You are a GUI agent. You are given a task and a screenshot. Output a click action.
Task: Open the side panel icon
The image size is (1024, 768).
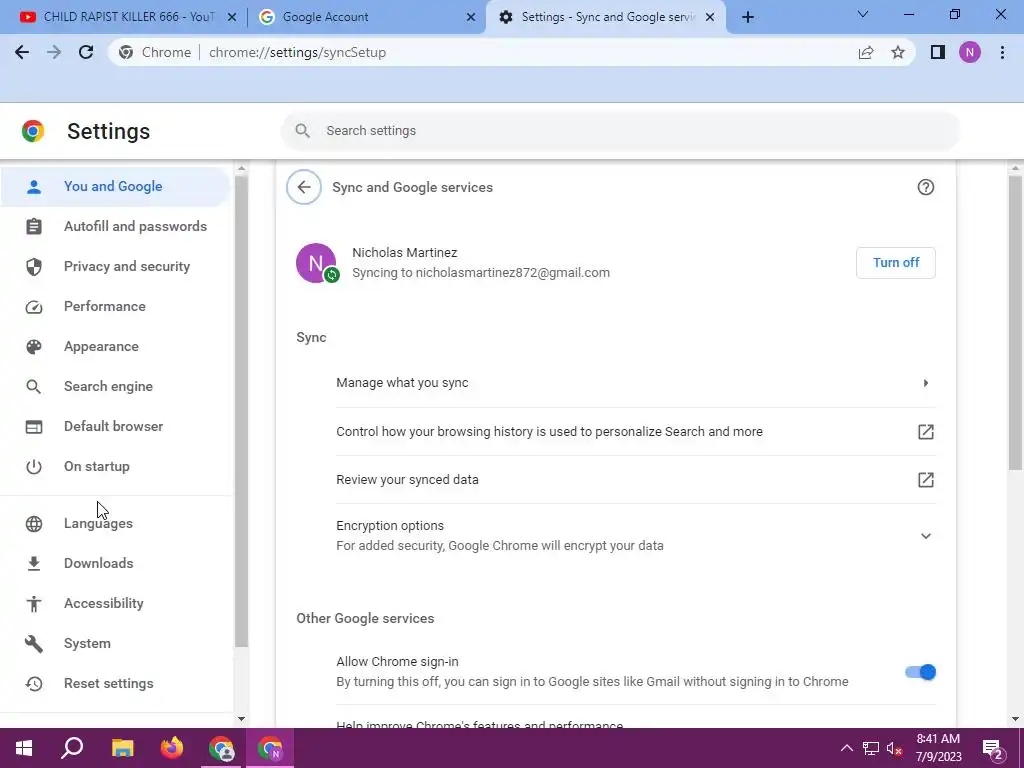tap(938, 52)
